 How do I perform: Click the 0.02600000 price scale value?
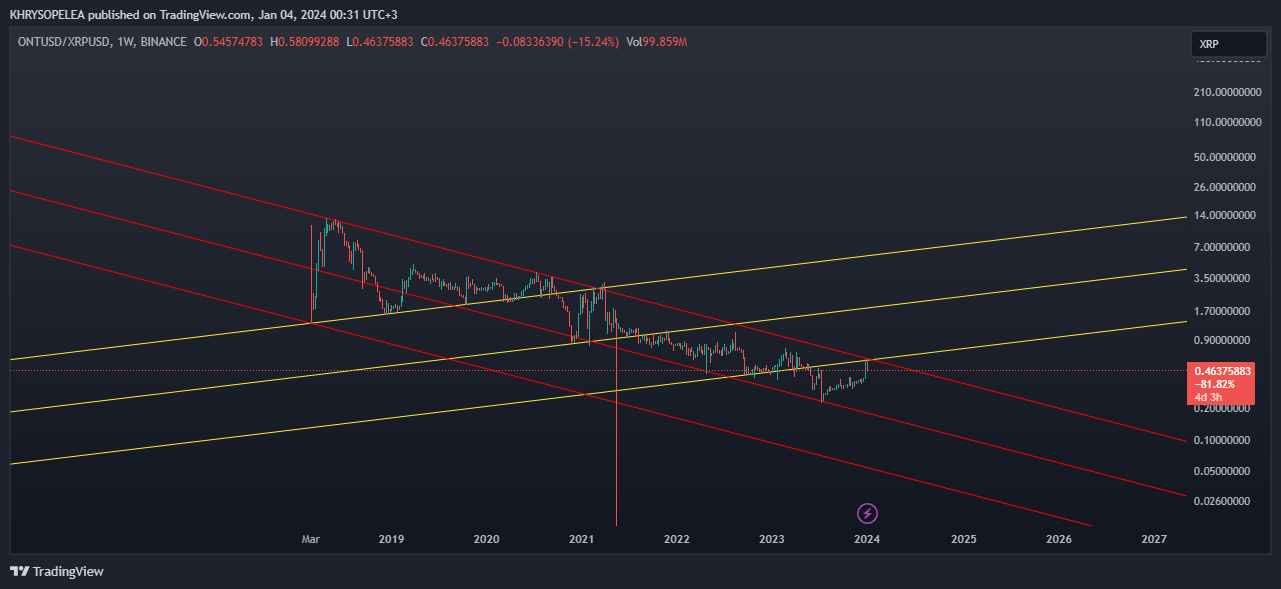pos(1224,500)
